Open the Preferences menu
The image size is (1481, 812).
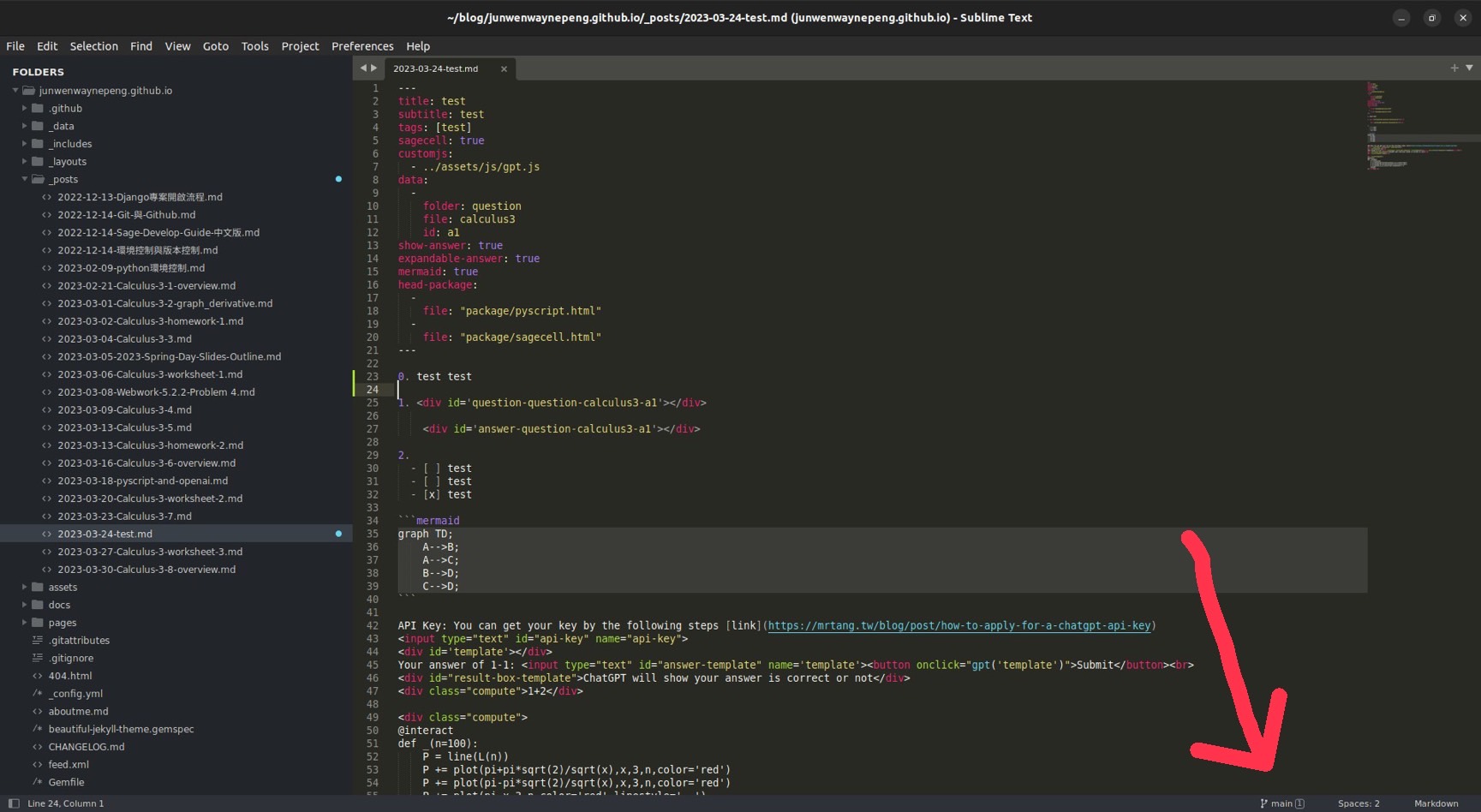pyautogui.click(x=362, y=46)
